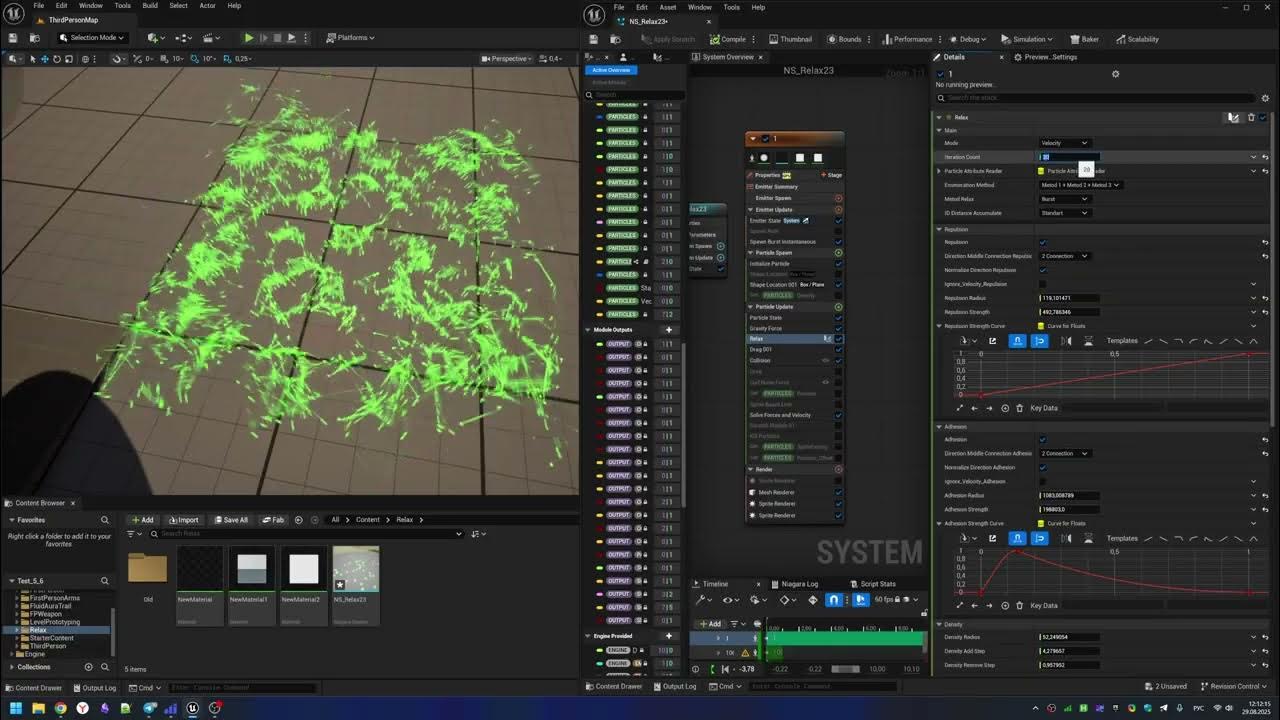Open Metod Relax dropdown showing Burst
The image size is (1280, 720).
click(x=1064, y=199)
